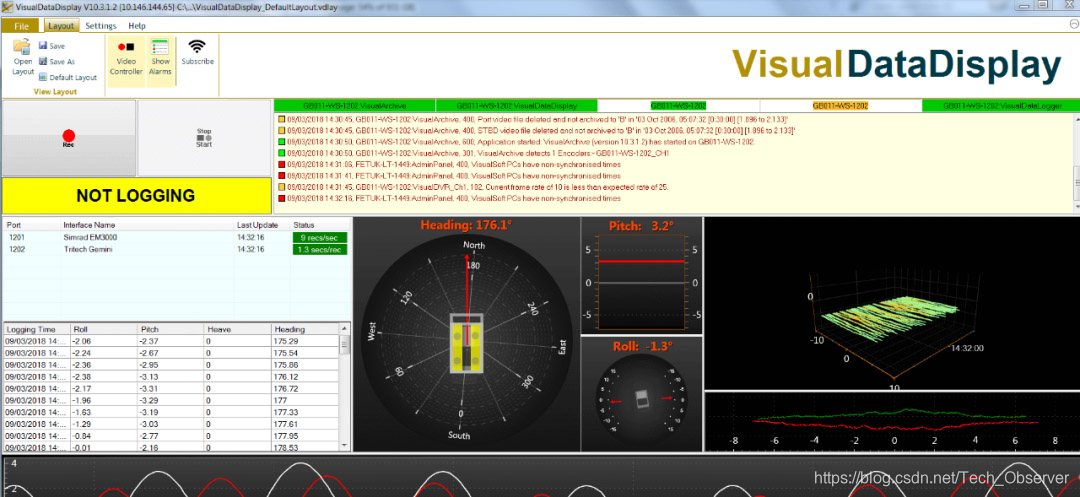The width and height of the screenshot is (1080, 497).
Task: Click the Pitch column header in the table
Action: pos(170,329)
